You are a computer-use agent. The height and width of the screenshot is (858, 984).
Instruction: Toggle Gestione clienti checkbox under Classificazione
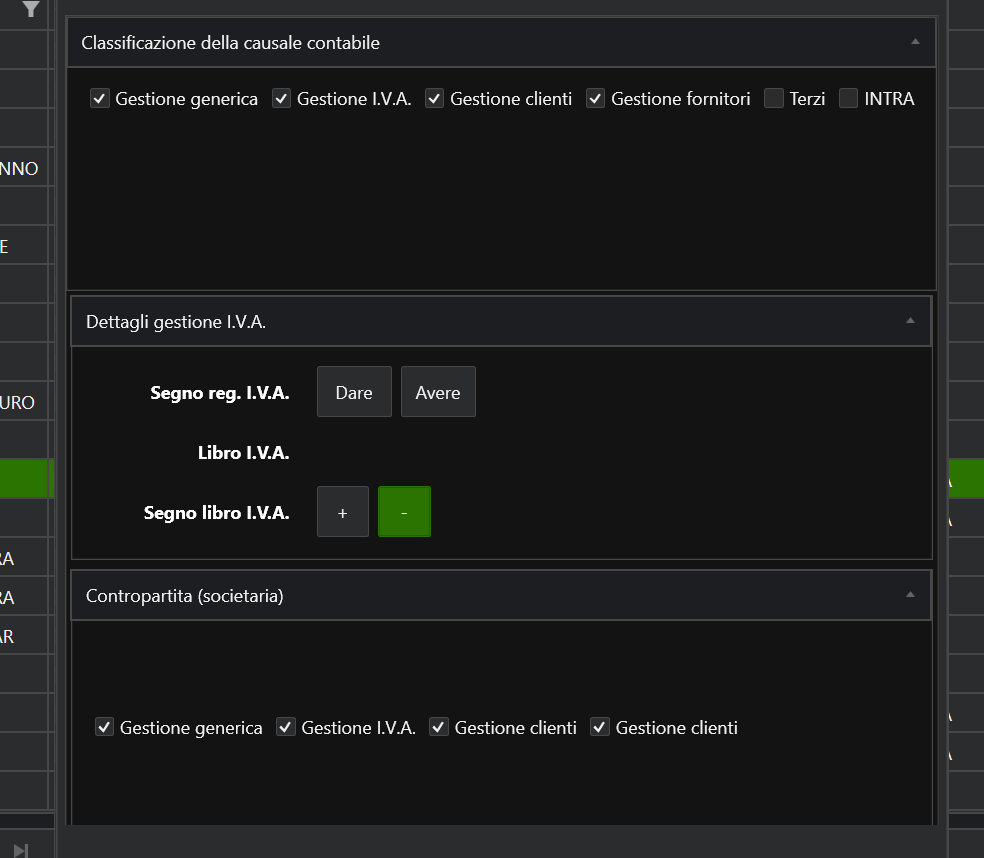pyautogui.click(x=434, y=99)
